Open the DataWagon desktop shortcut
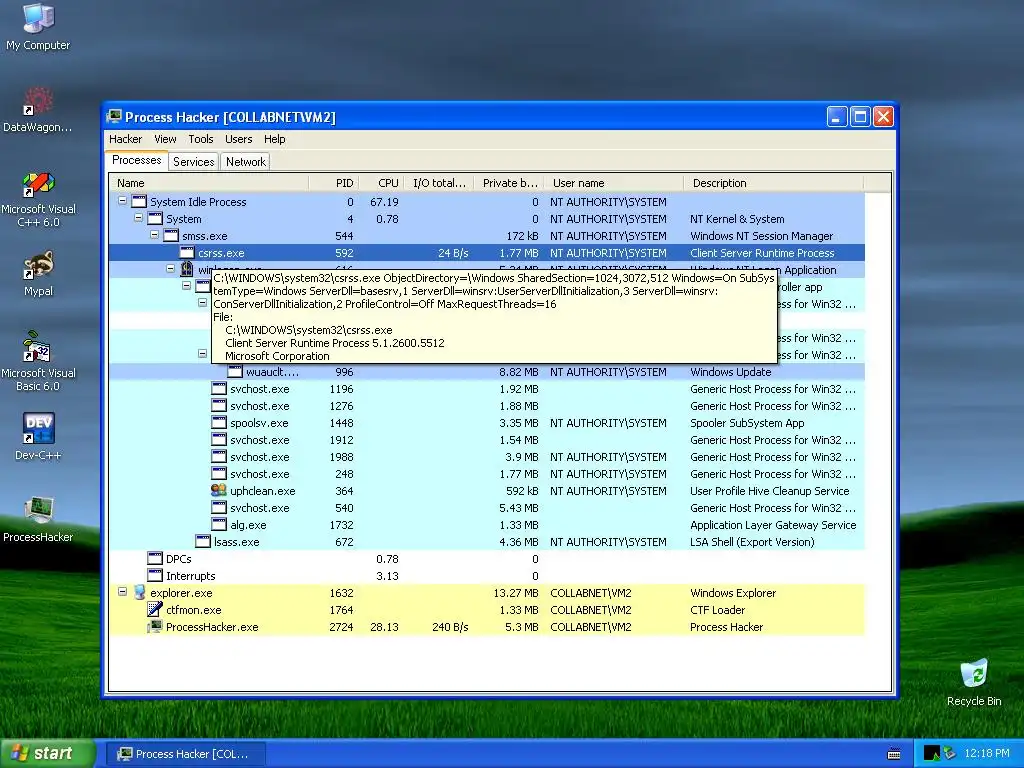 tap(38, 110)
